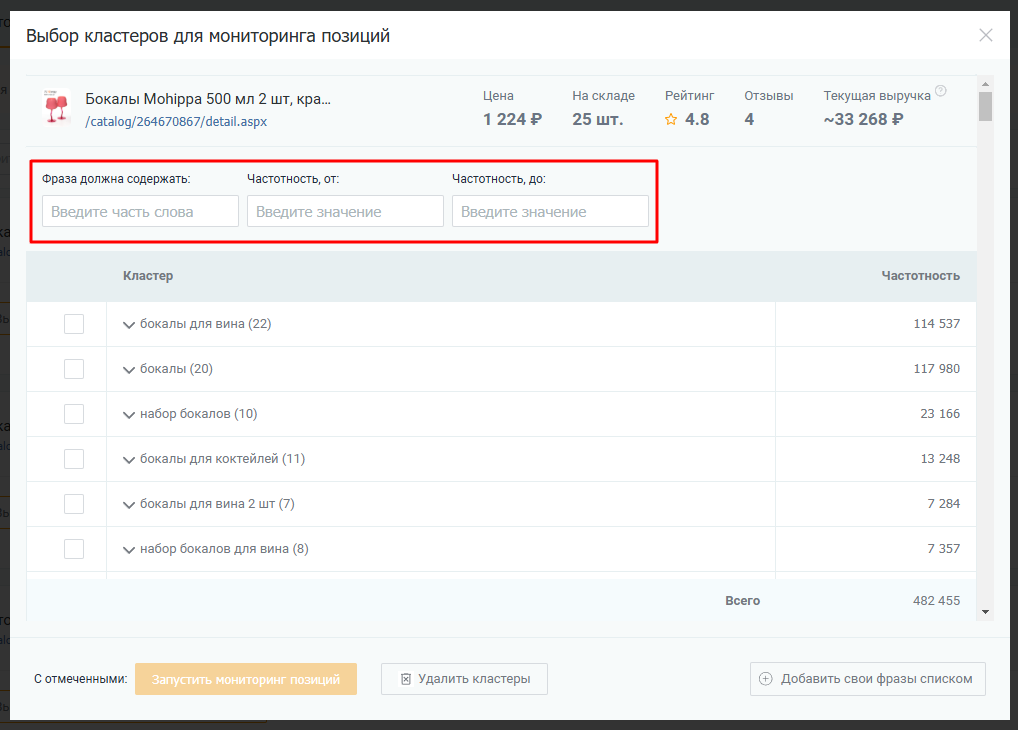Click the product thumbnail of Mohippa glasses
Screen dimensions: 1018x730
[x=56, y=108]
